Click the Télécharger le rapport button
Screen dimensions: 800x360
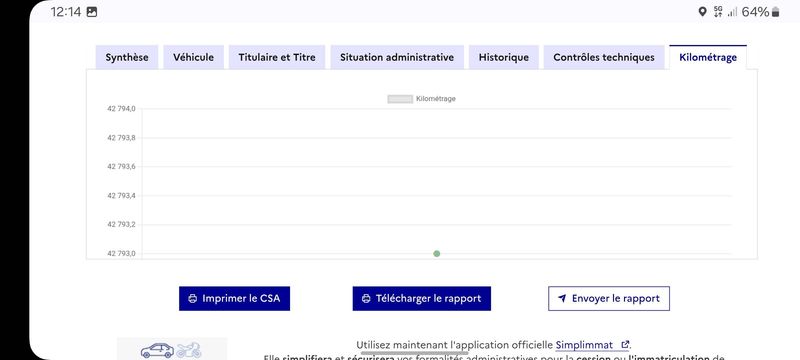421,298
